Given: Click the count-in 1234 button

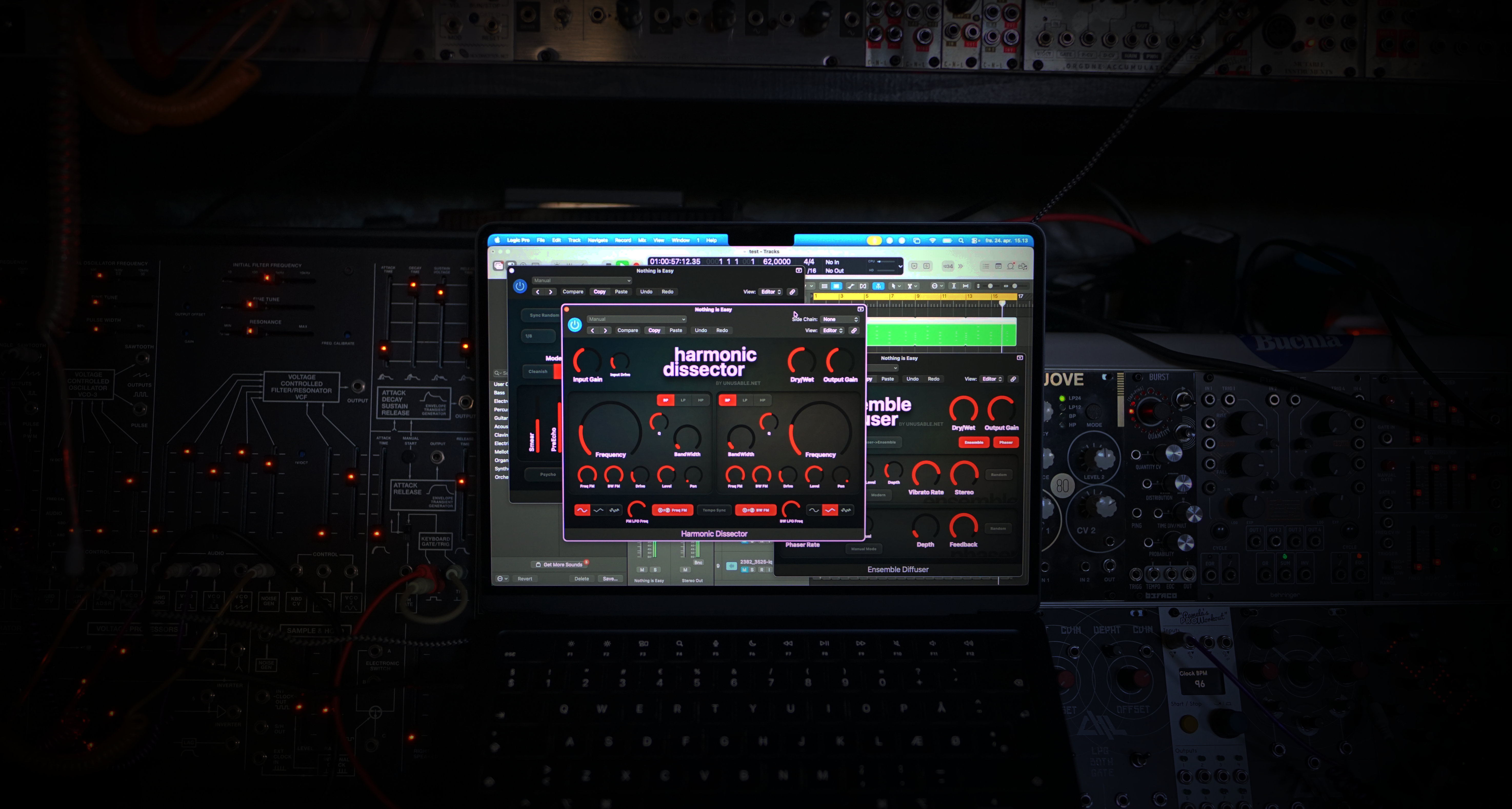Looking at the screenshot, I should click(947, 266).
